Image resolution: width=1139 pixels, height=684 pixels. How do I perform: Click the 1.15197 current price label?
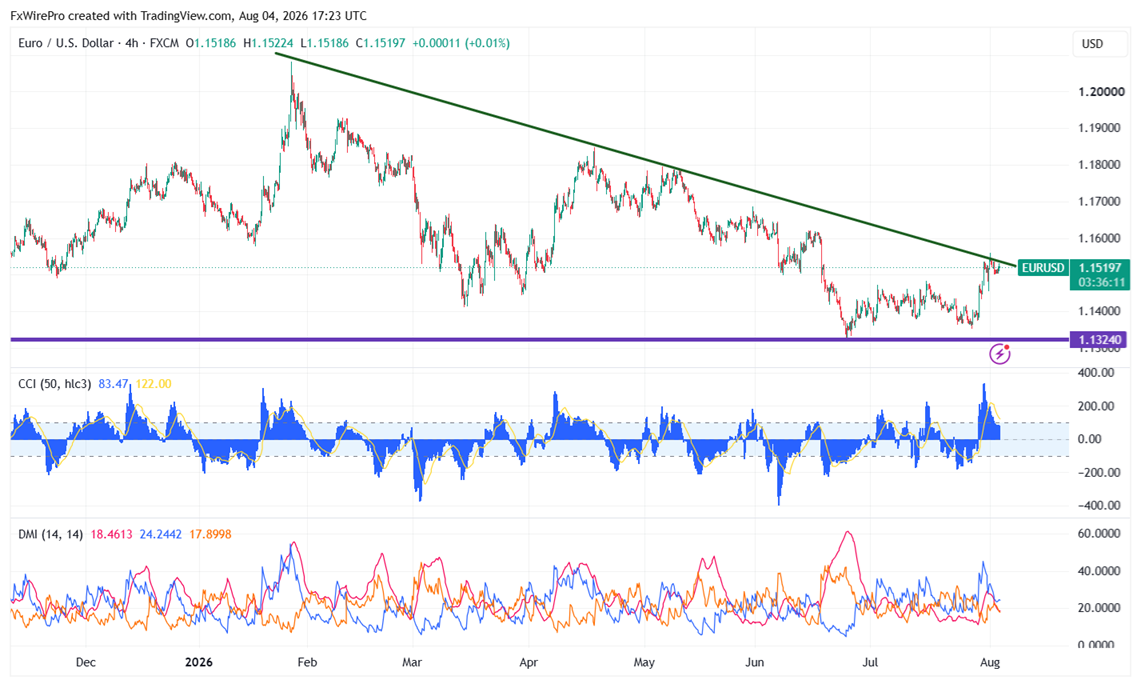coord(1100,268)
